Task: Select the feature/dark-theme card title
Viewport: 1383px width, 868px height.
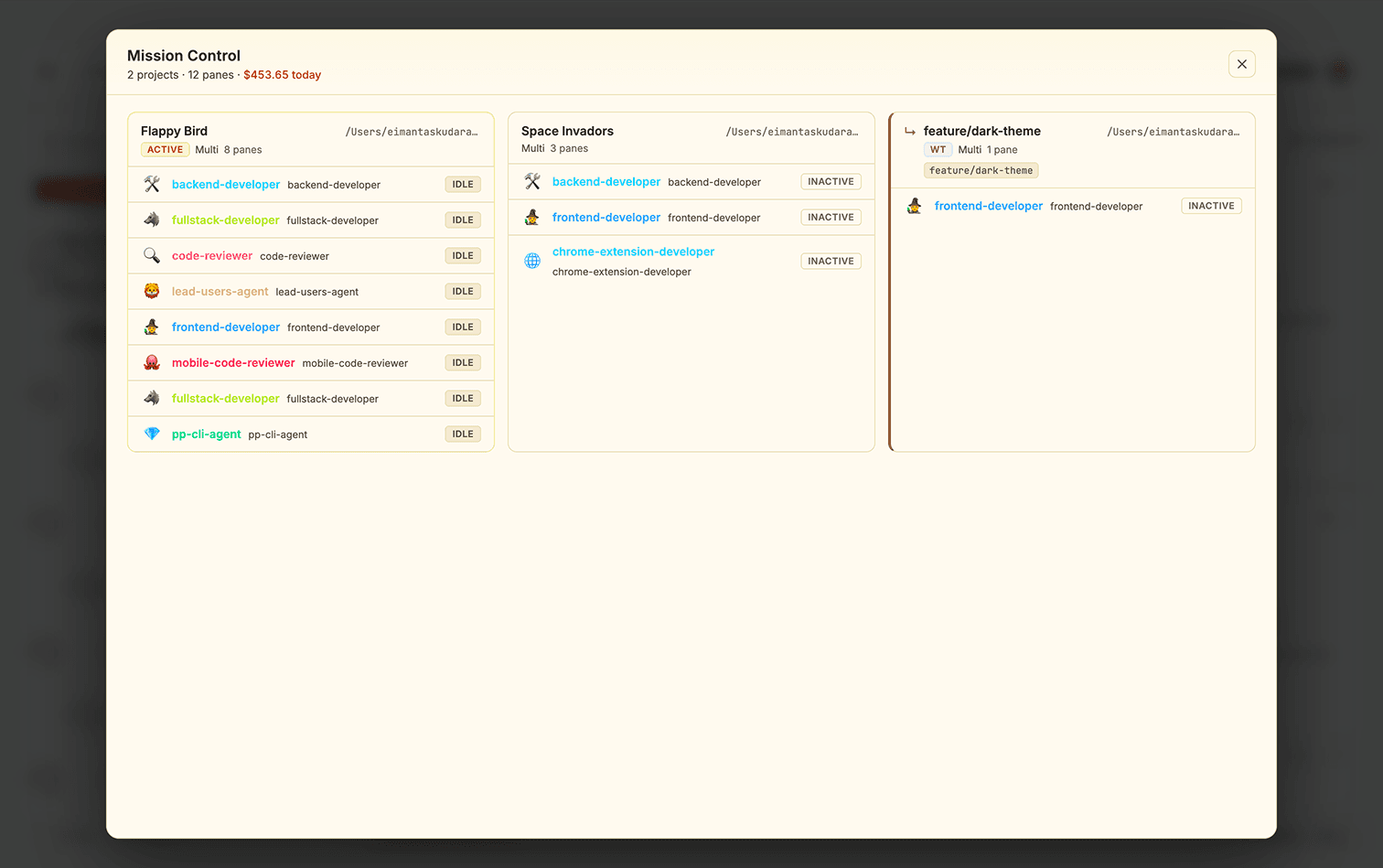Action: tap(981, 131)
